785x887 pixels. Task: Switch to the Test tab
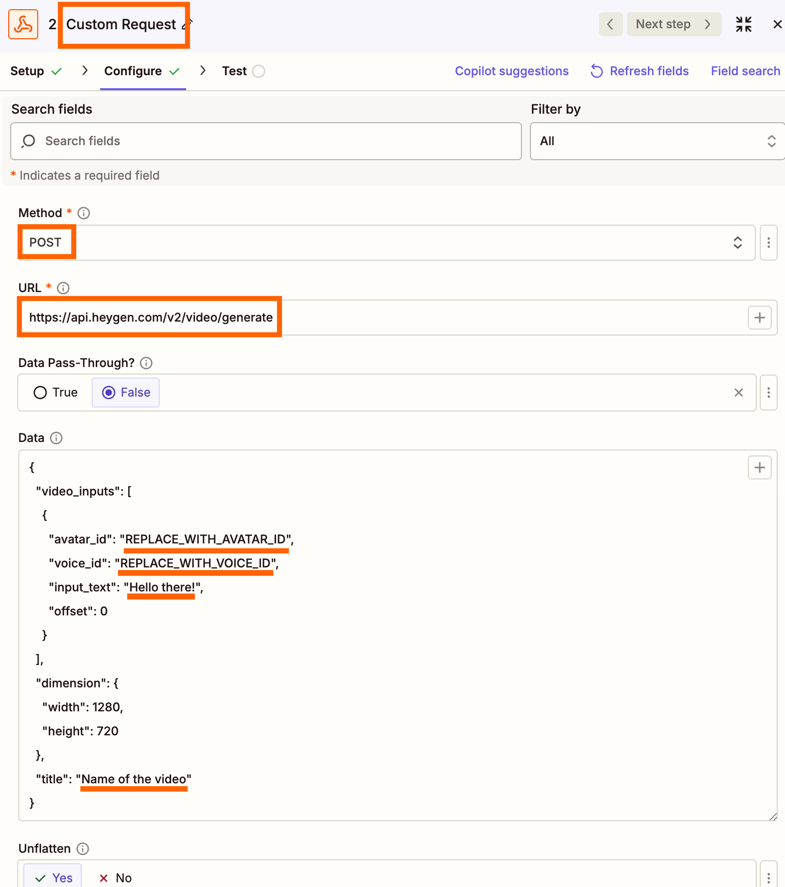click(x=235, y=71)
